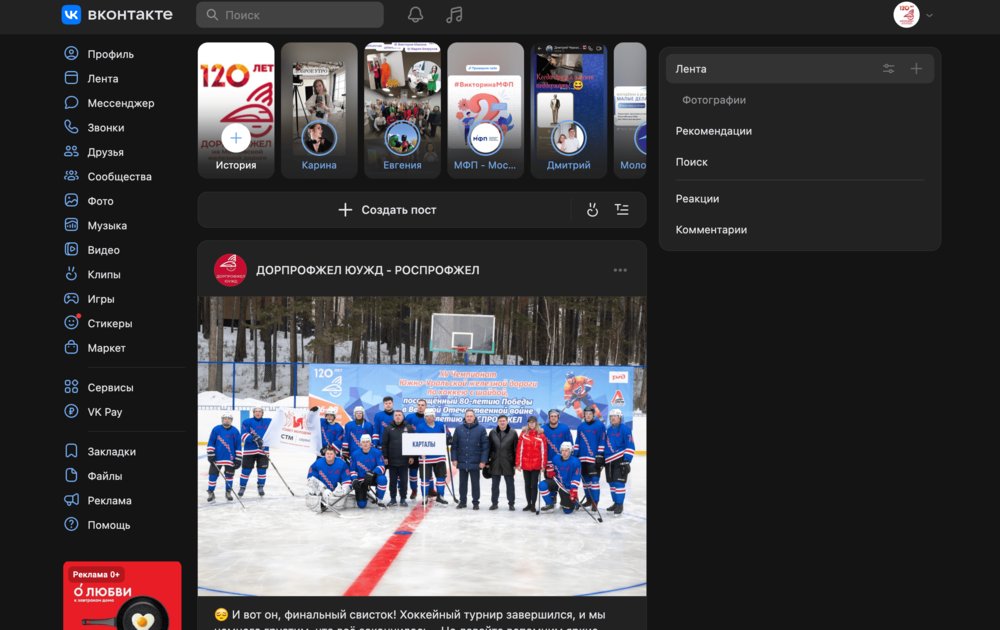Open Поиск in right panel
The image size is (1000, 630).
click(x=691, y=162)
